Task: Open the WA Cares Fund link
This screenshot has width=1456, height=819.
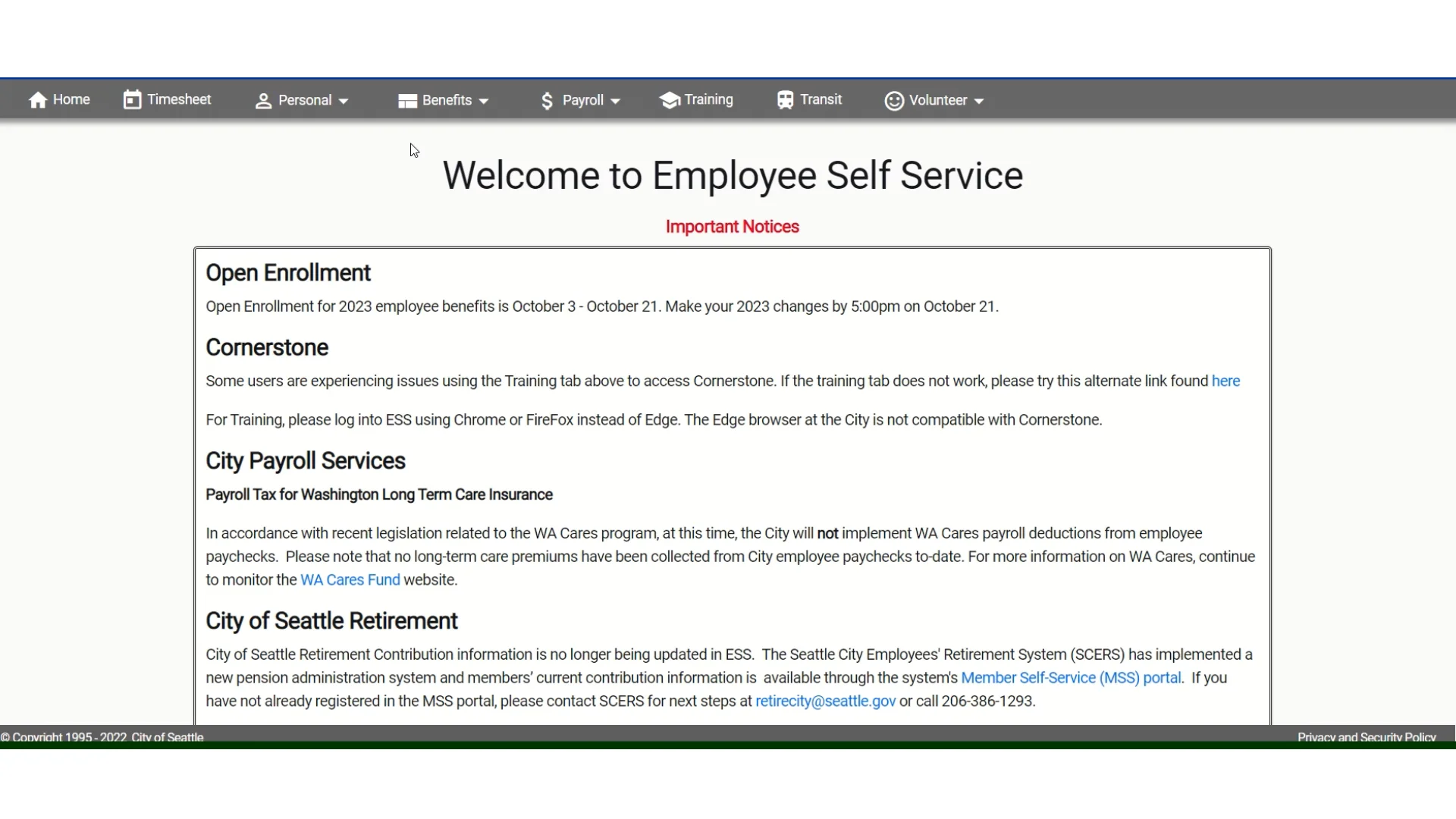Action: tap(350, 579)
